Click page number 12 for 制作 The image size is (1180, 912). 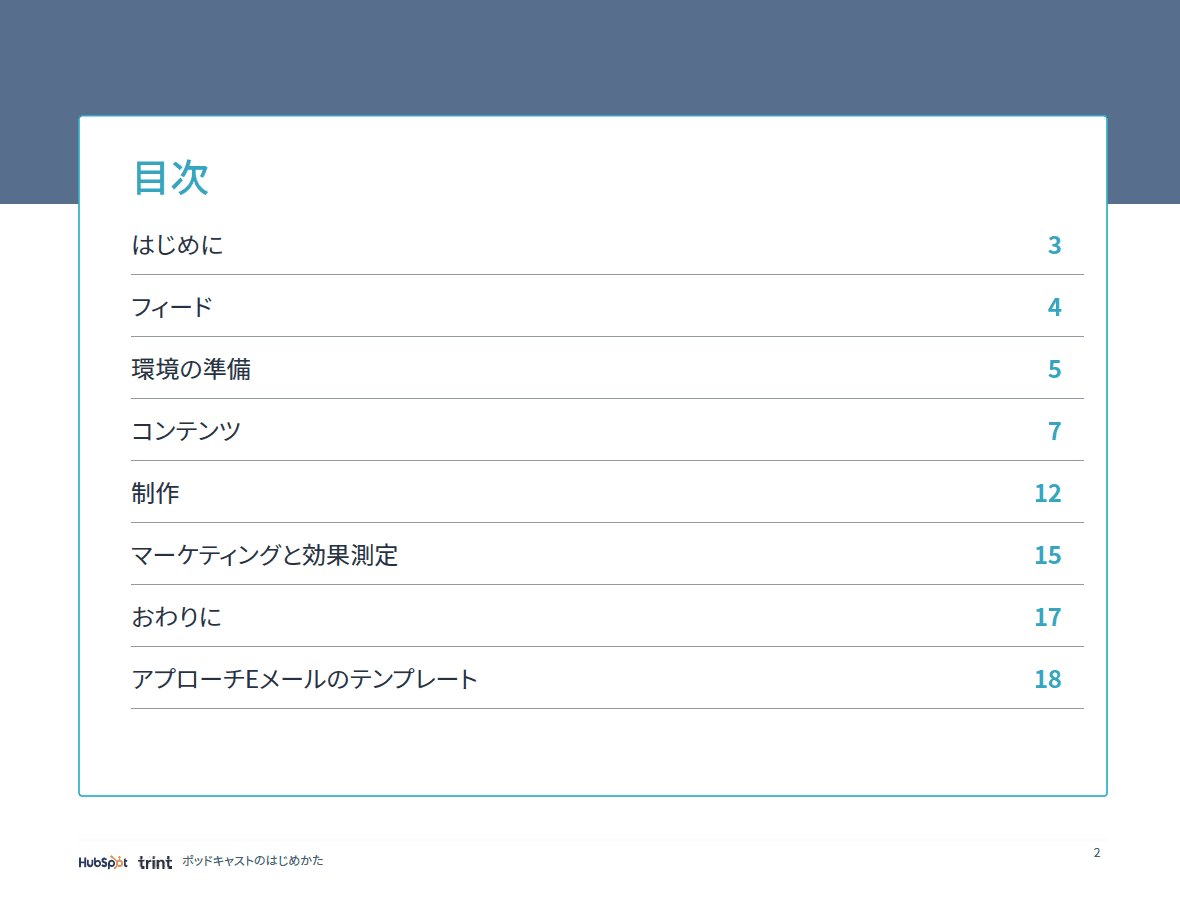[x=1047, y=493]
